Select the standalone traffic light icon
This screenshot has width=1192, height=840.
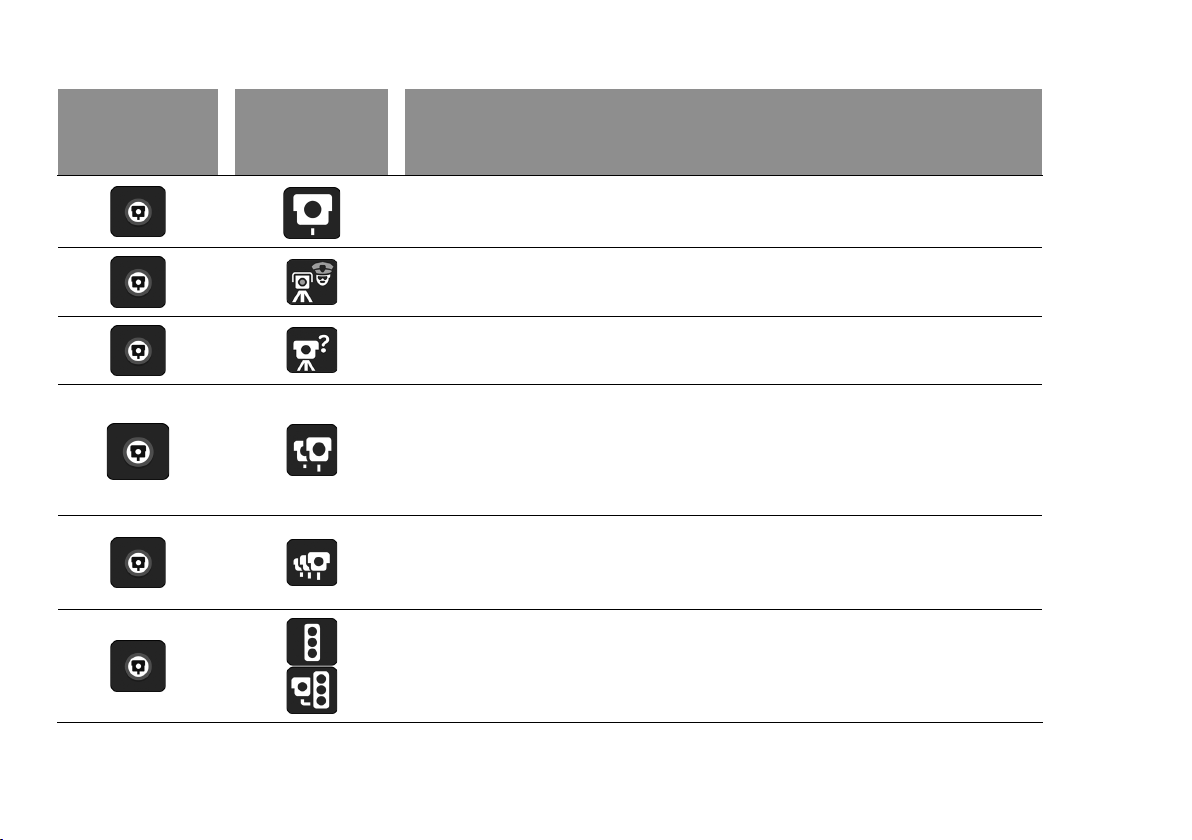click(312, 642)
